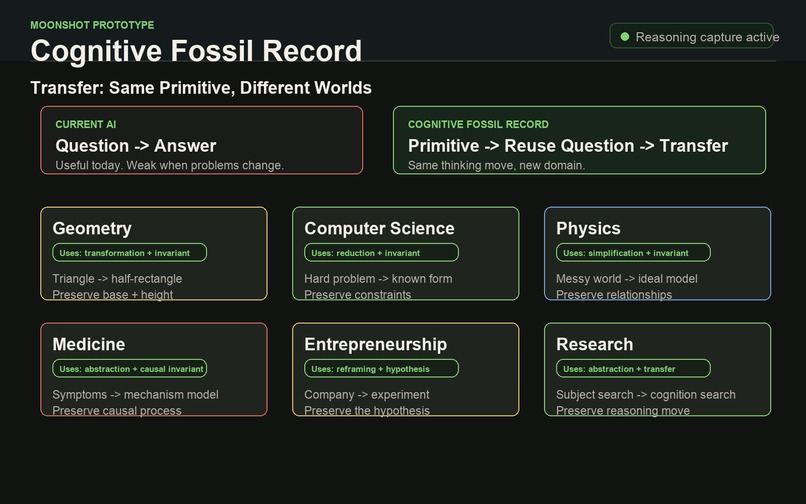Screen dimensions: 806x504
Task: Select the 'Uses: reframing + hypothesis' tag
Action: coord(381,368)
